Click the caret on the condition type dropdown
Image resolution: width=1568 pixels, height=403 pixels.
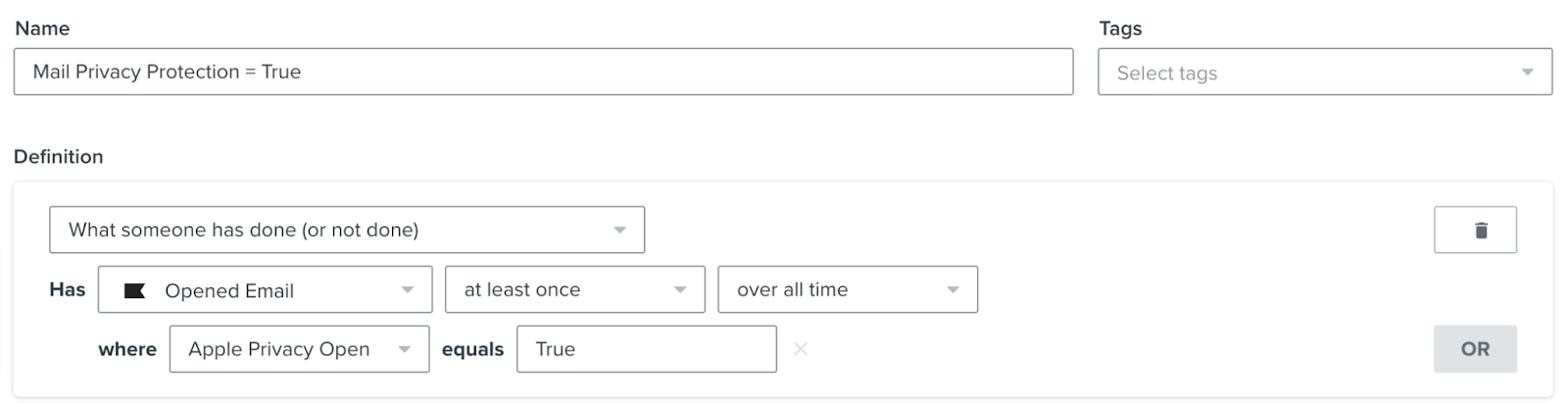point(619,230)
